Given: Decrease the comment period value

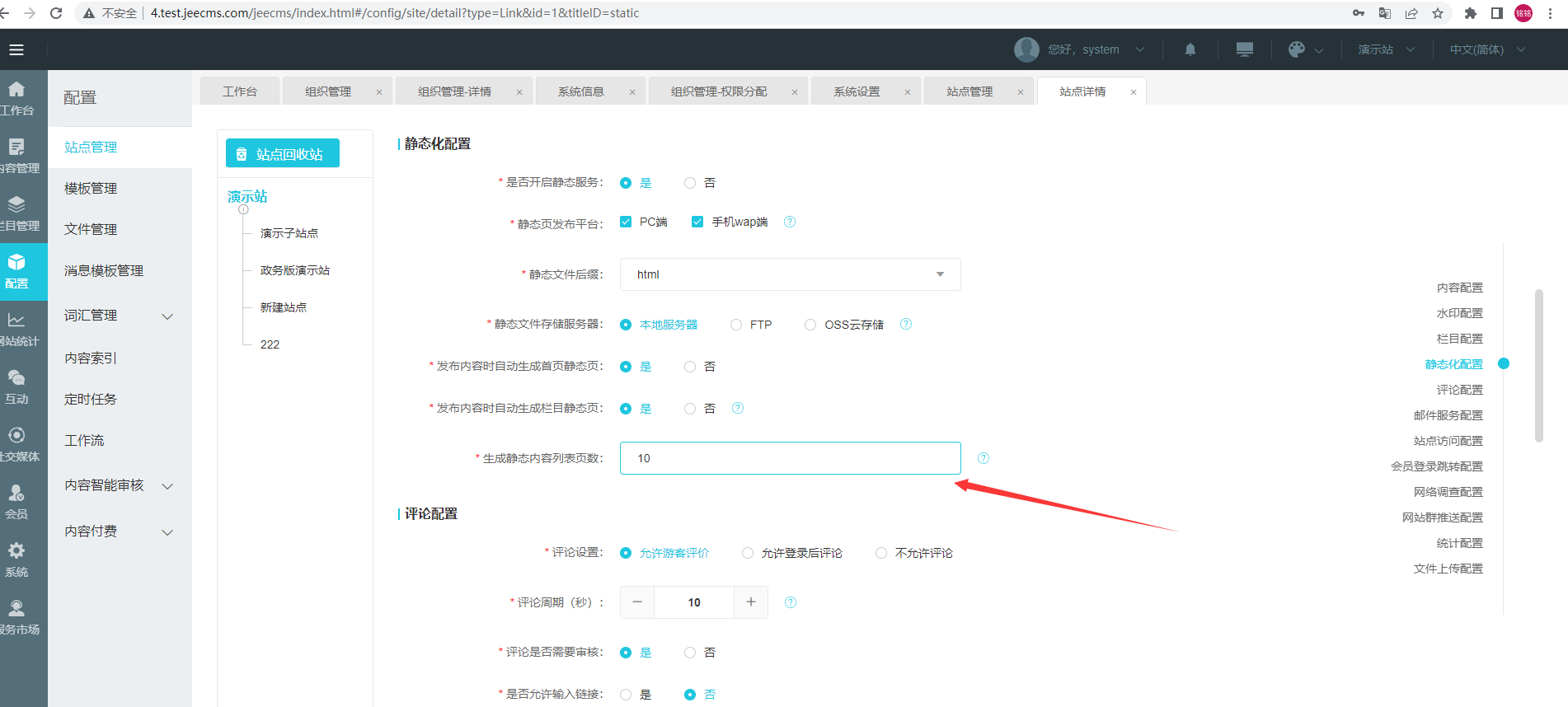Looking at the screenshot, I should click(x=637, y=602).
